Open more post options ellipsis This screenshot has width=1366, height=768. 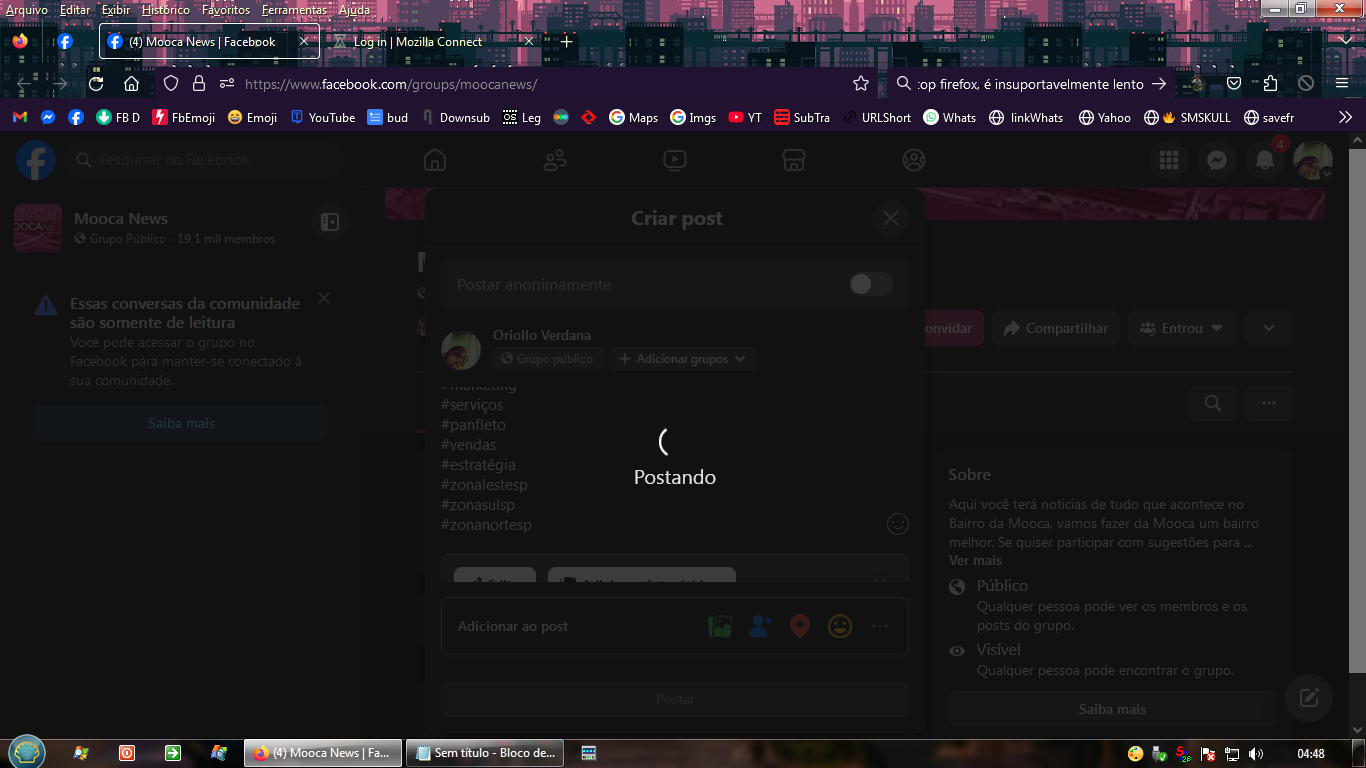880,626
